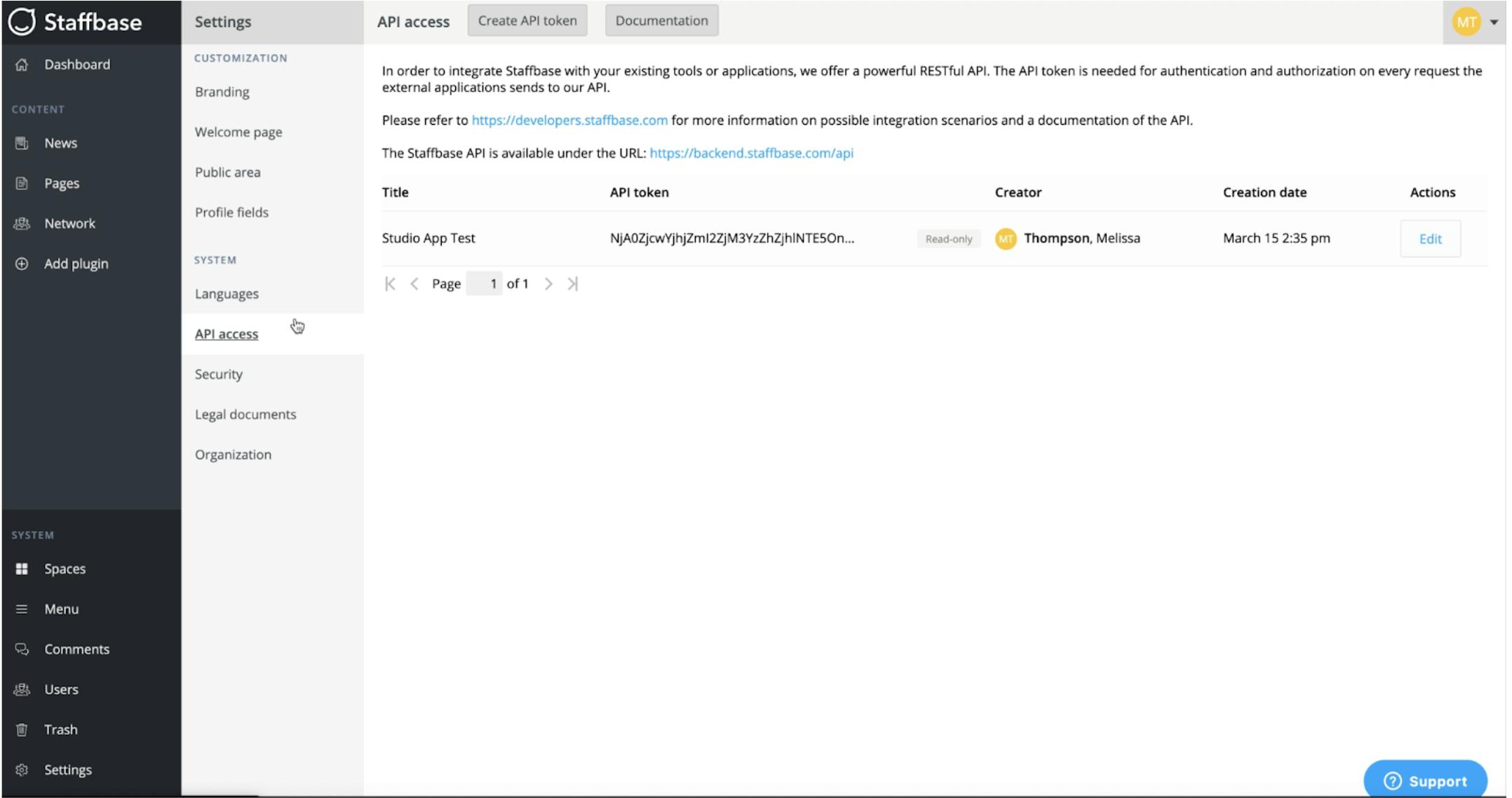
Task: Click the Creator column header
Action: point(1018,192)
